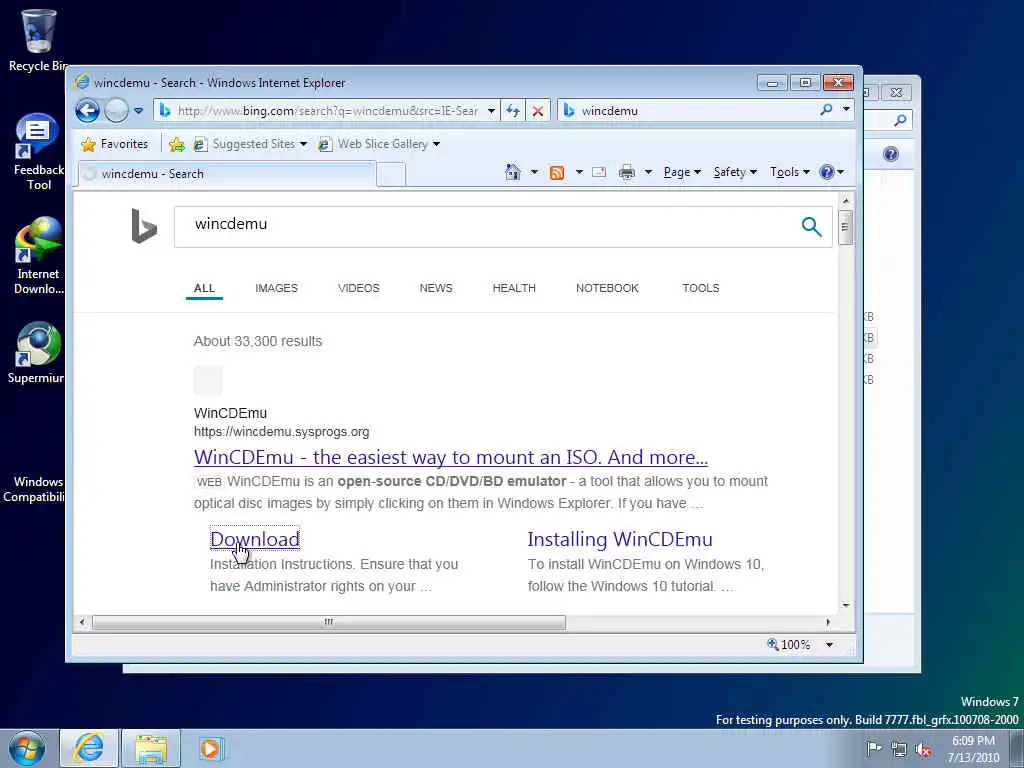Click Windows Media Player taskbar icon
This screenshot has width=1024, height=768.
click(x=210, y=748)
